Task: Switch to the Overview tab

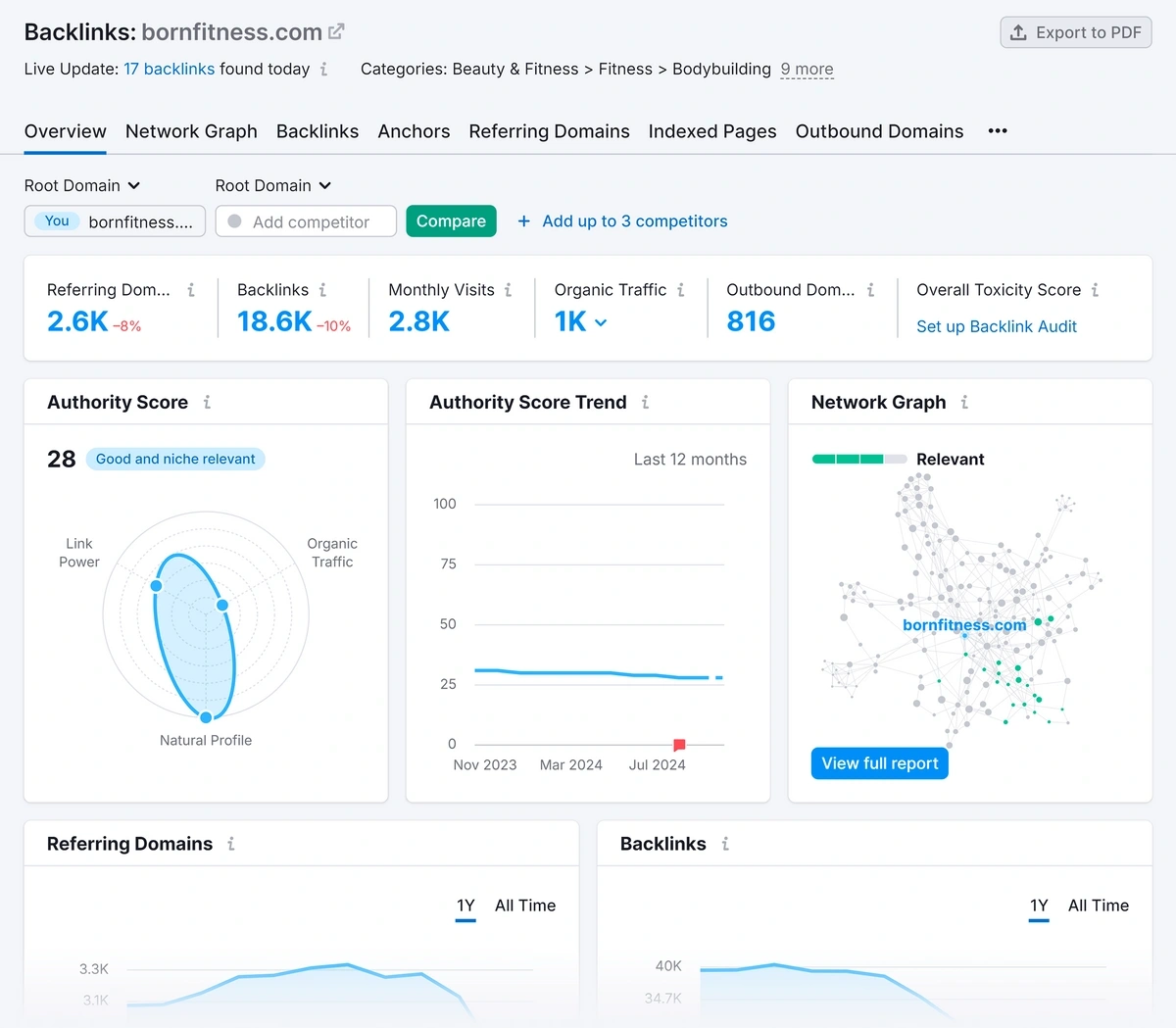Action: tap(66, 131)
